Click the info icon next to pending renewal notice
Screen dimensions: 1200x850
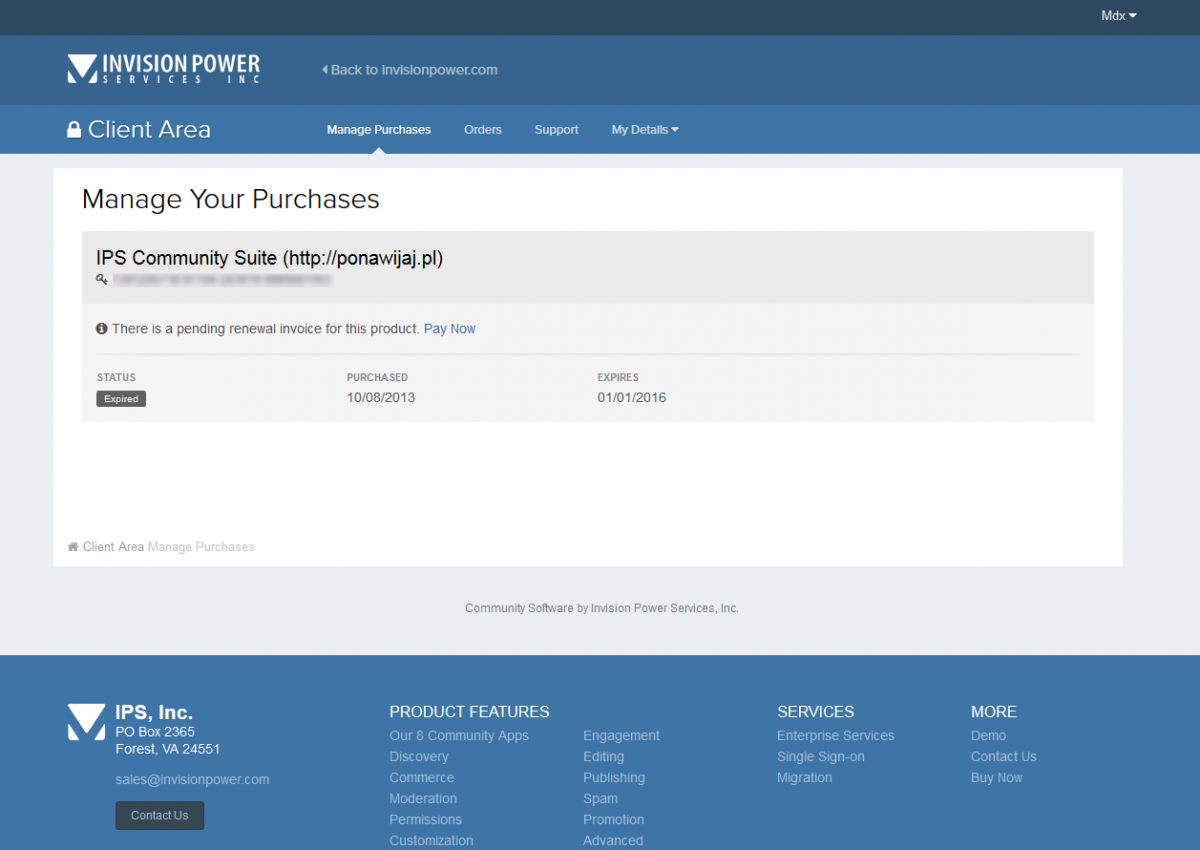pyautogui.click(x=102, y=328)
